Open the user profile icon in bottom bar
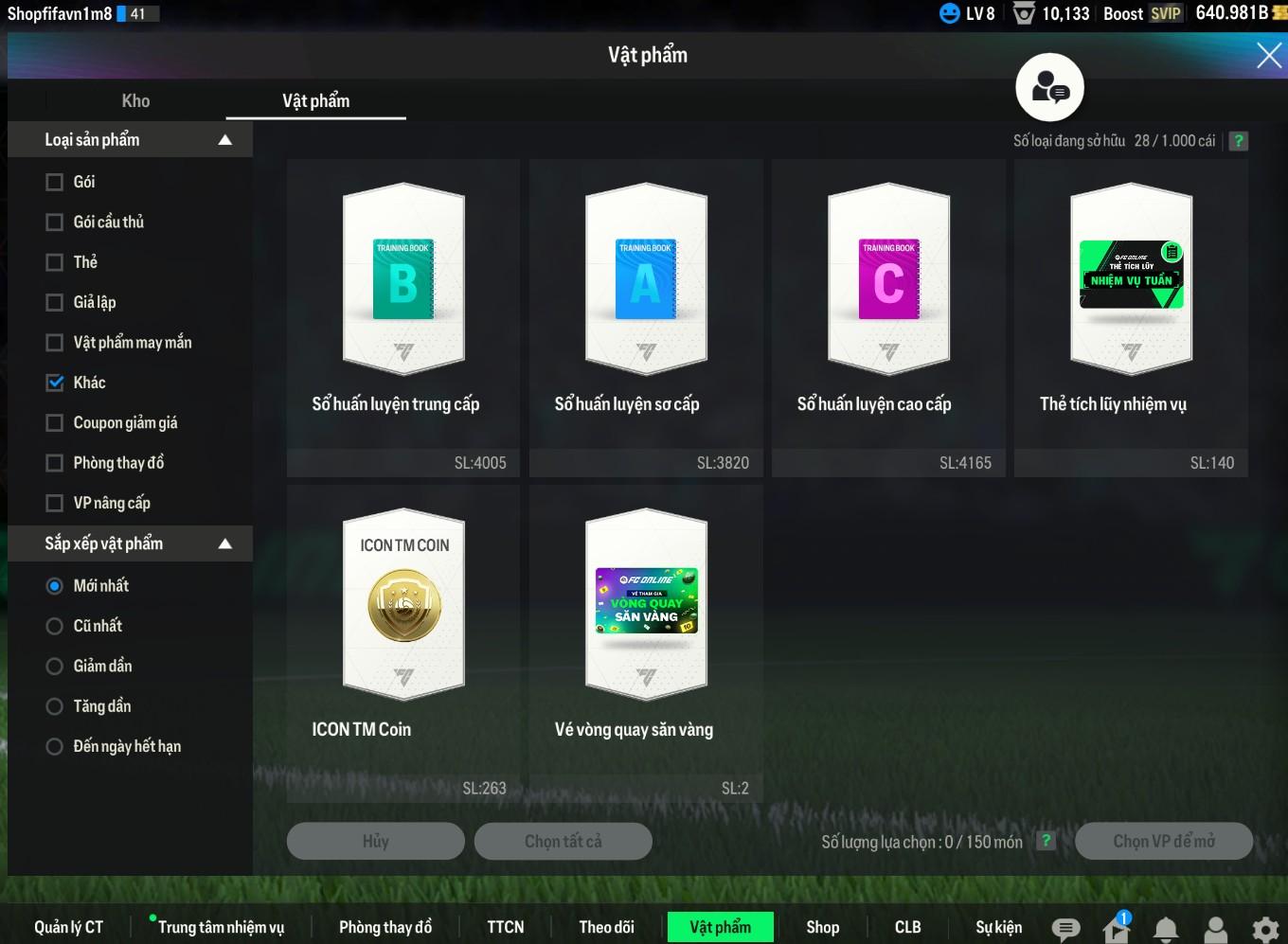Screen dimensions: 1288x944 [x=1215, y=929]
